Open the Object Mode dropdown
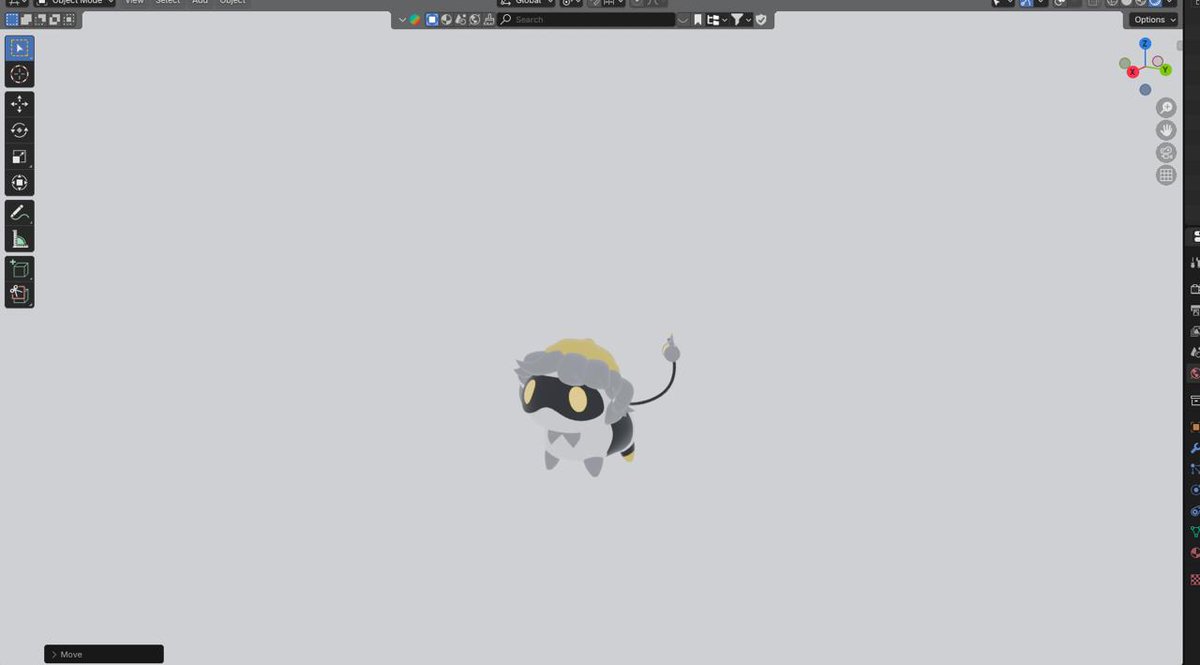 pyautogui.click(x=75, y=2)
